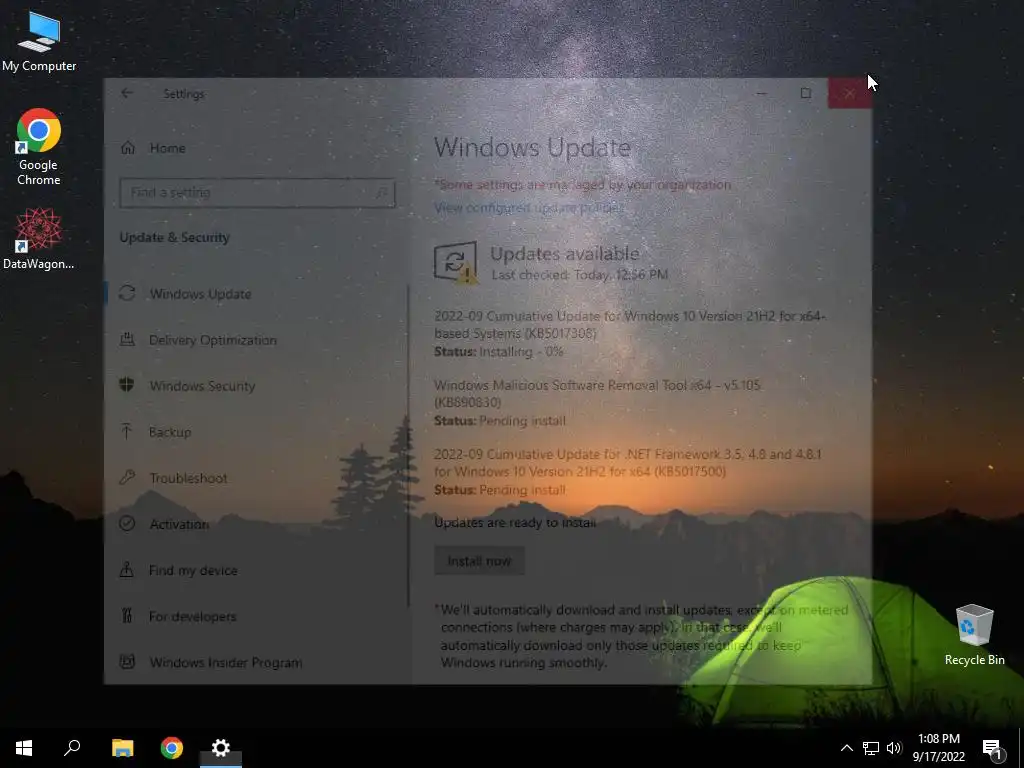Image resolution: width=1024 pixels, height=768 pixels.
Task: Launch Chrome from the taskbar
Action: pos(172,748)
